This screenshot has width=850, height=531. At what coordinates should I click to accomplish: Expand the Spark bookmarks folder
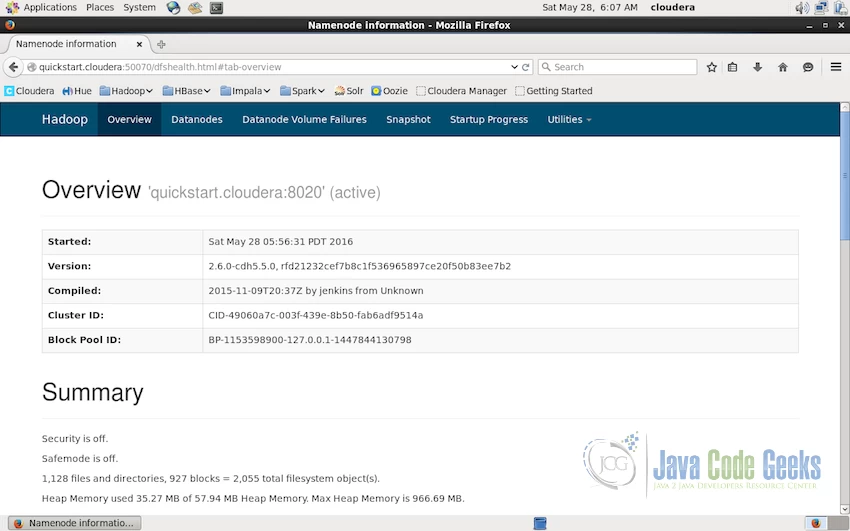tap(302, 91)
